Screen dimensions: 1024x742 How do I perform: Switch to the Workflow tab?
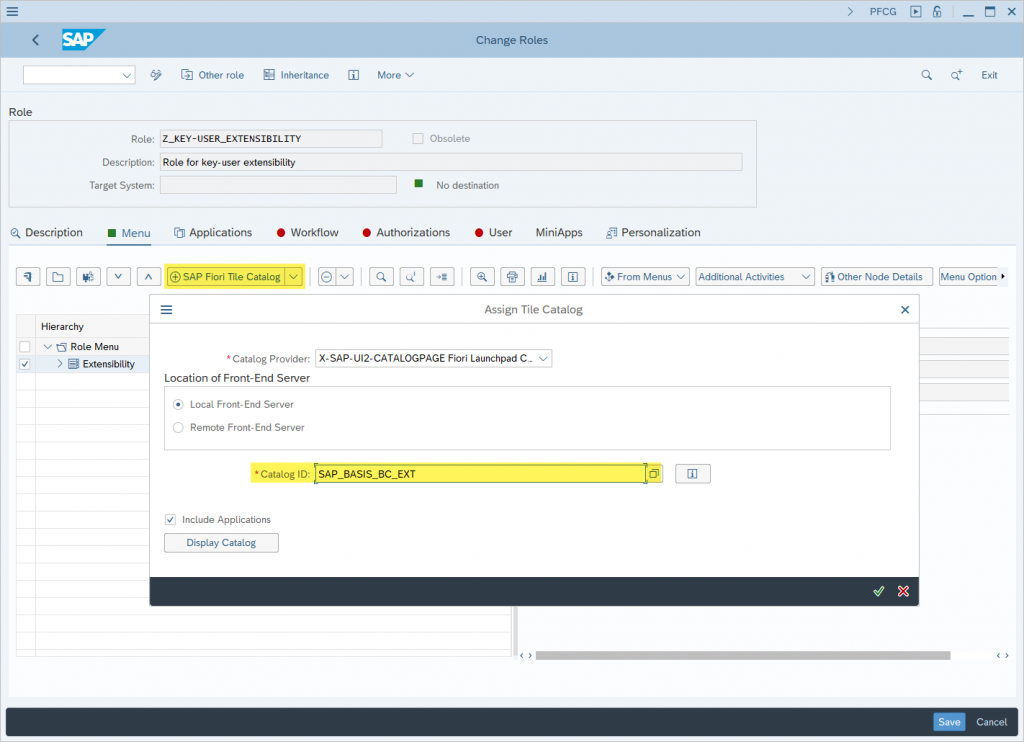[308, 233]
